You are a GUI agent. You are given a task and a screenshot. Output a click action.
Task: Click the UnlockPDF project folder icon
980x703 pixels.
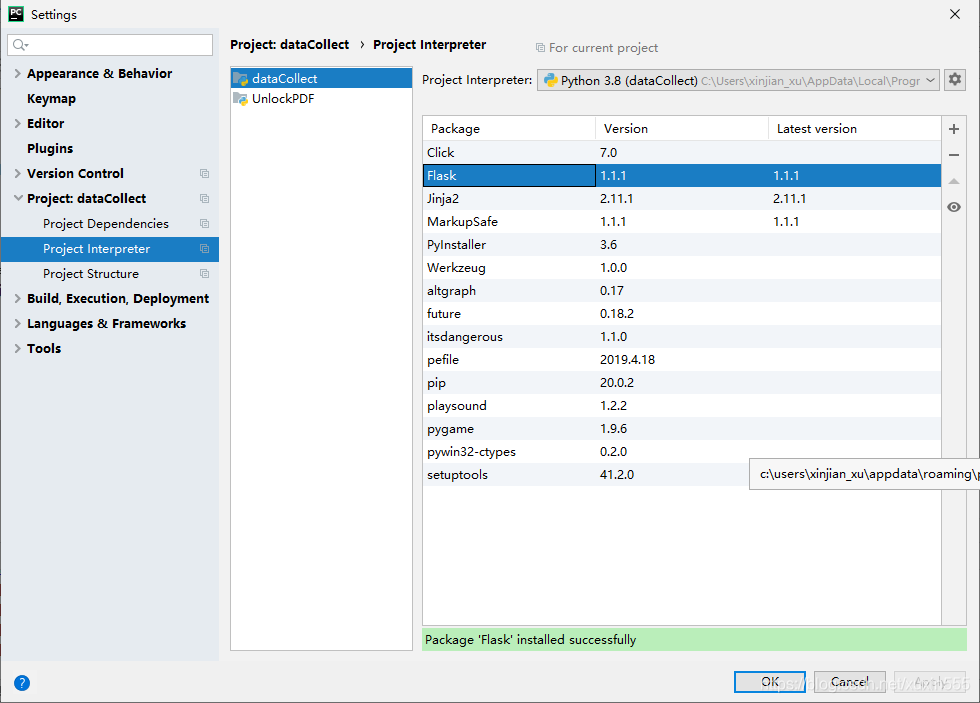pos(241,99)
